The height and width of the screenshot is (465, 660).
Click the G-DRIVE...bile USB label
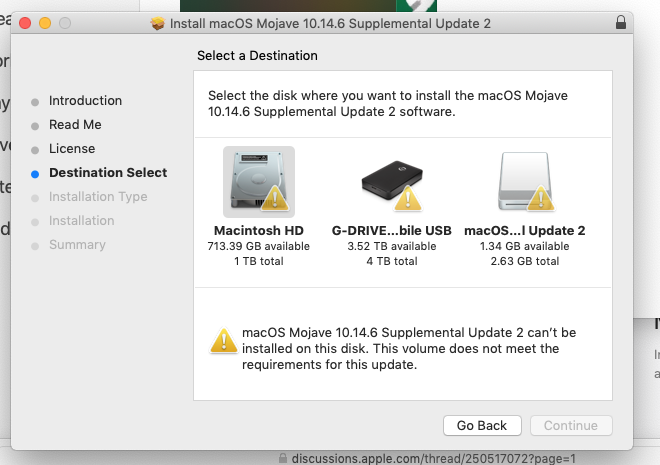pyautogui.click(x=391, y=231)
